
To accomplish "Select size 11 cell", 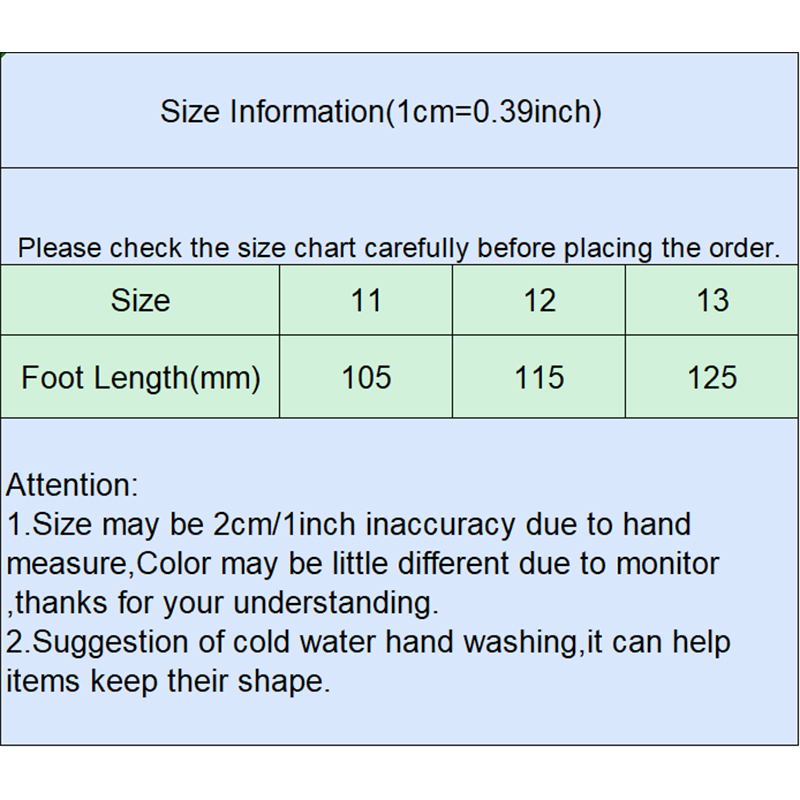I will [366, 300].
